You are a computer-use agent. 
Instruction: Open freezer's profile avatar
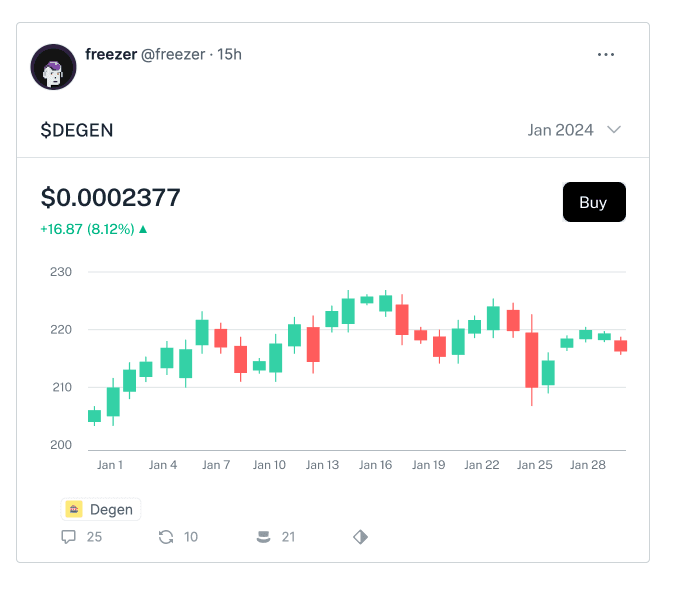click(53, 67)
